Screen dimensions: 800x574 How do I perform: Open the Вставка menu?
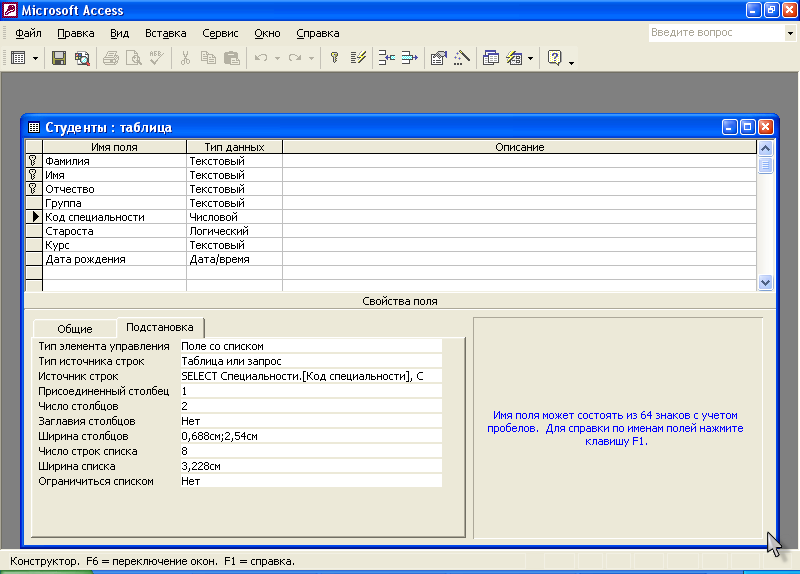[165, 33]
